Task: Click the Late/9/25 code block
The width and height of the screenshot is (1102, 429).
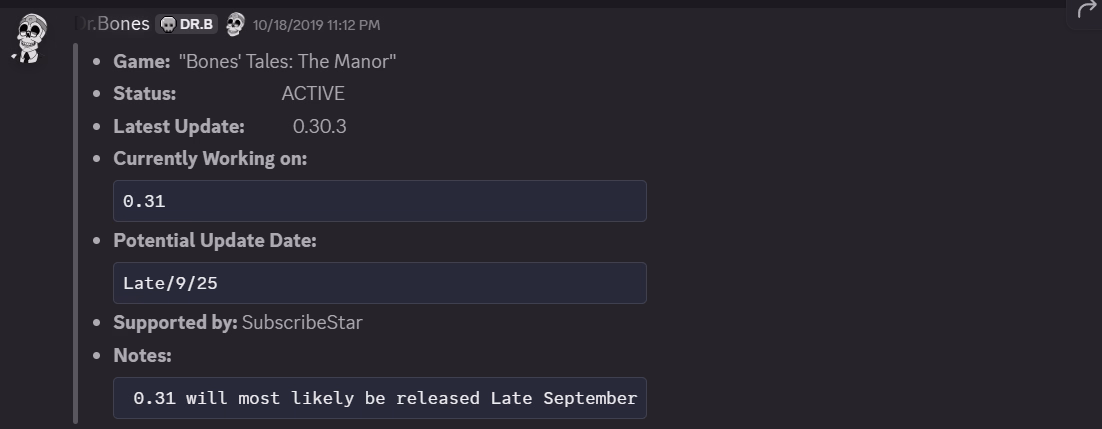Action: (x=379, y=283)
